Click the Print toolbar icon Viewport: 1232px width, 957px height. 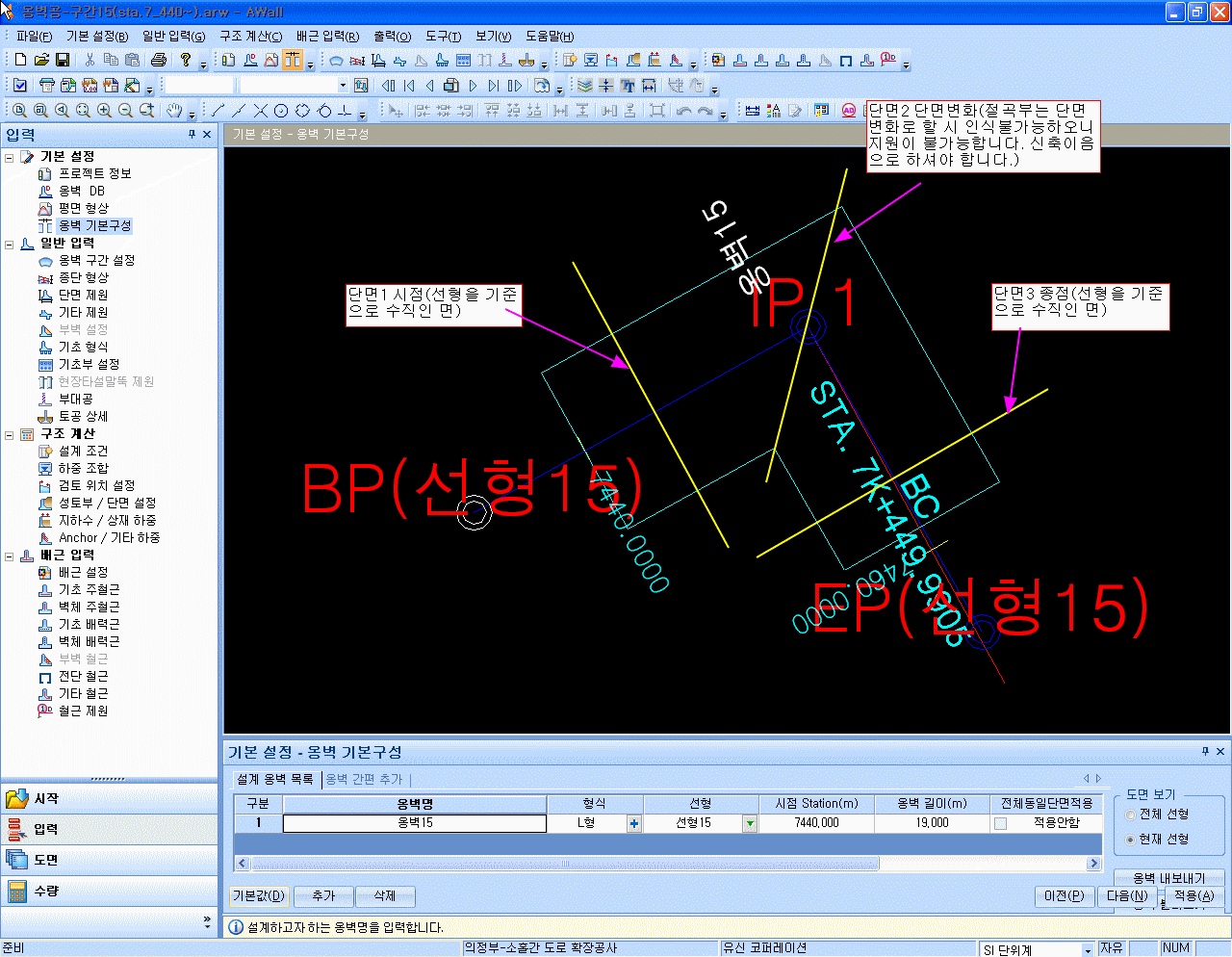pos(159,60)
